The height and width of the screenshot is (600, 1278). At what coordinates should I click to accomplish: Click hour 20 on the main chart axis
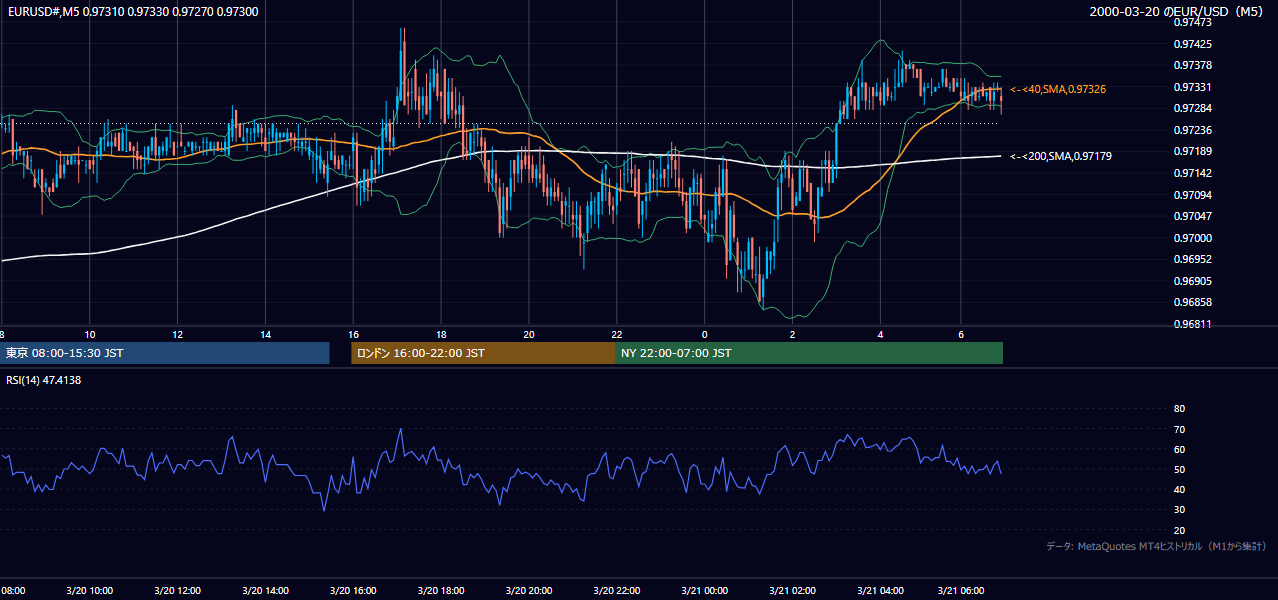[x=530, y=334]
